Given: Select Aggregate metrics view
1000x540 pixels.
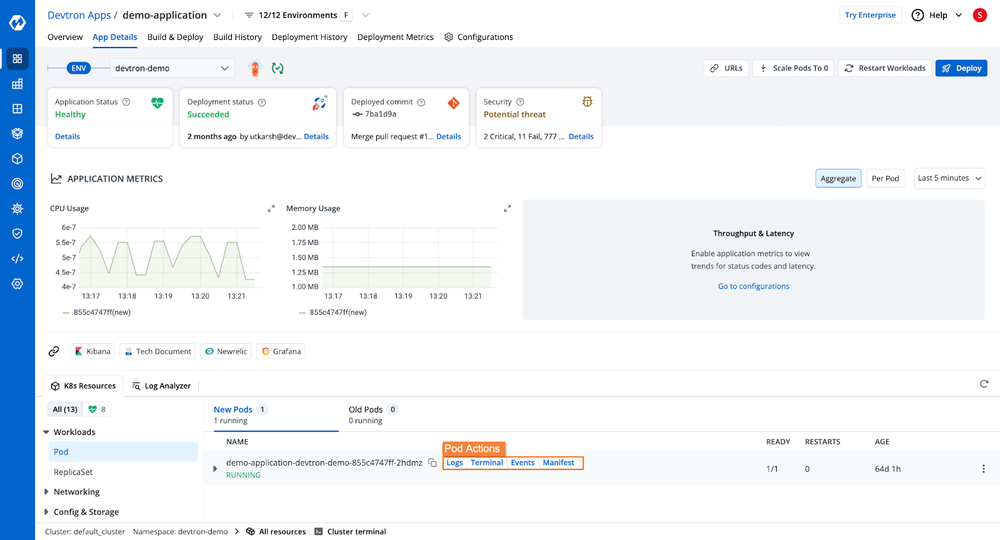Looking at the screenshot, I should click(x=838, y=178).
